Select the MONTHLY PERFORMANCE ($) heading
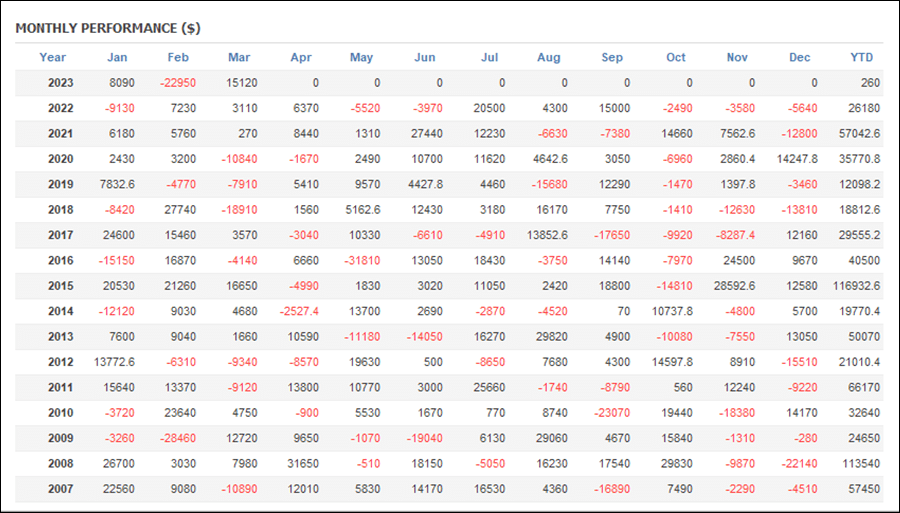 [108, 28]
